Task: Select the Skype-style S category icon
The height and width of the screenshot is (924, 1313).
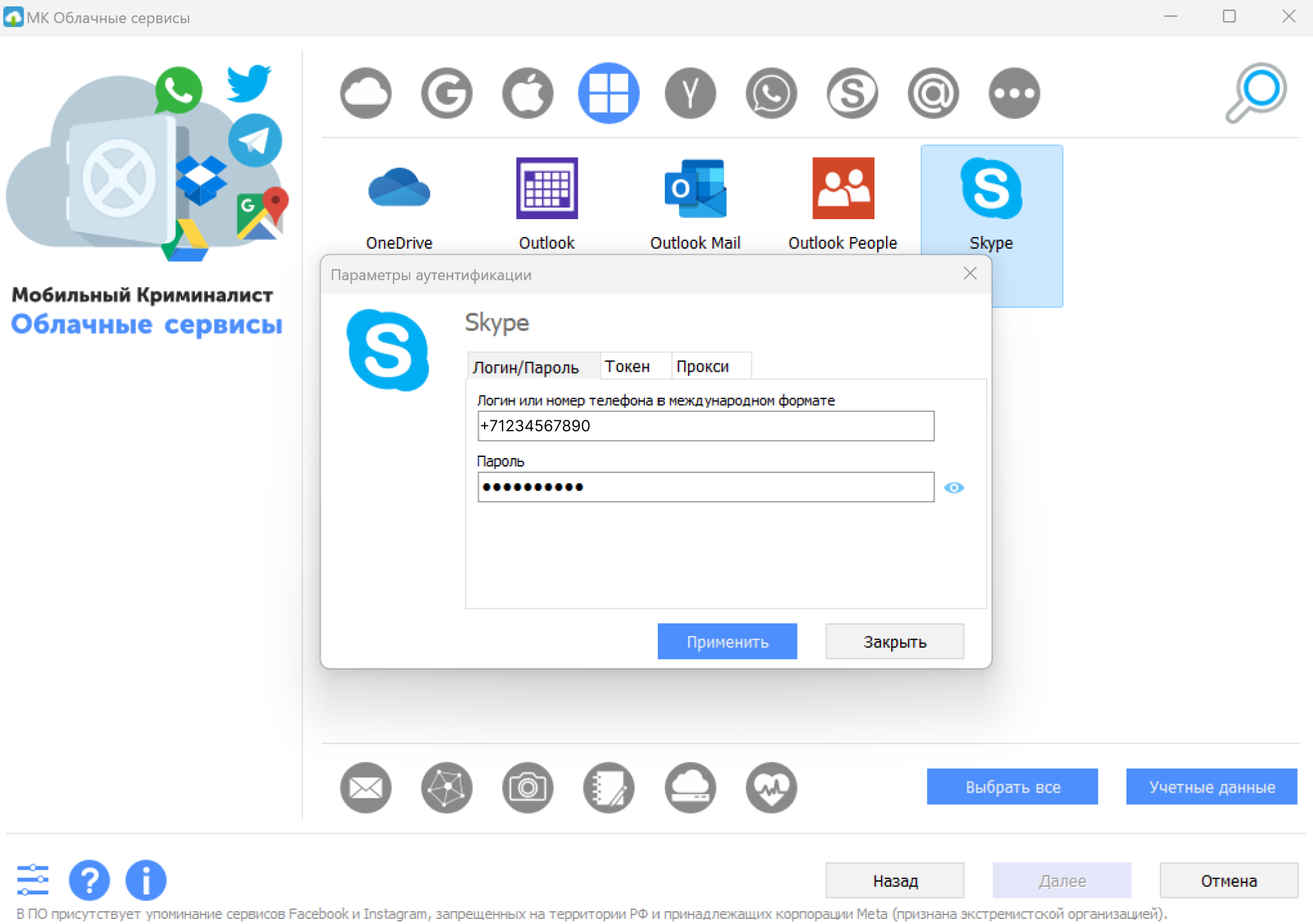Action: click(x=852, y=94)
